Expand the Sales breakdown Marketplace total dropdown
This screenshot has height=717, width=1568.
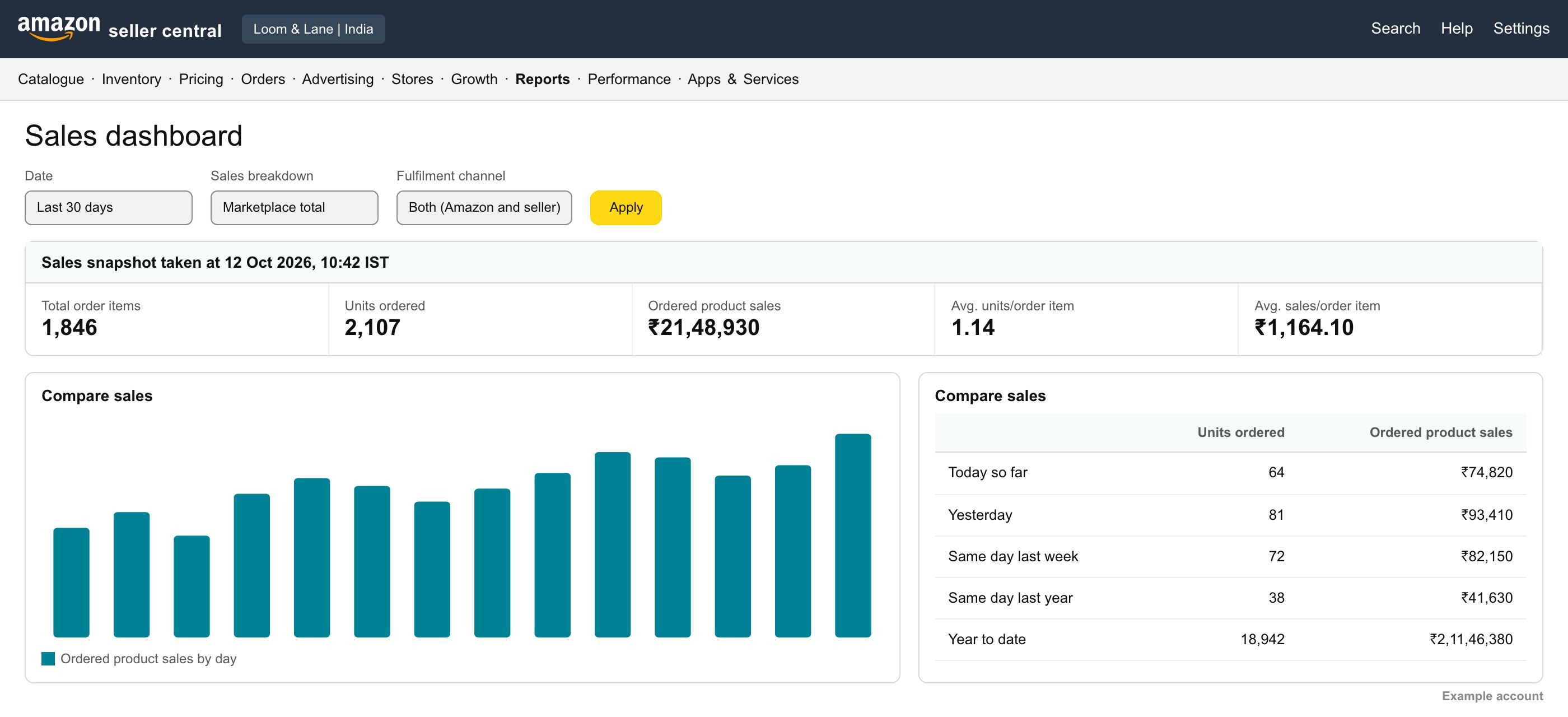[x=294, y=208]
